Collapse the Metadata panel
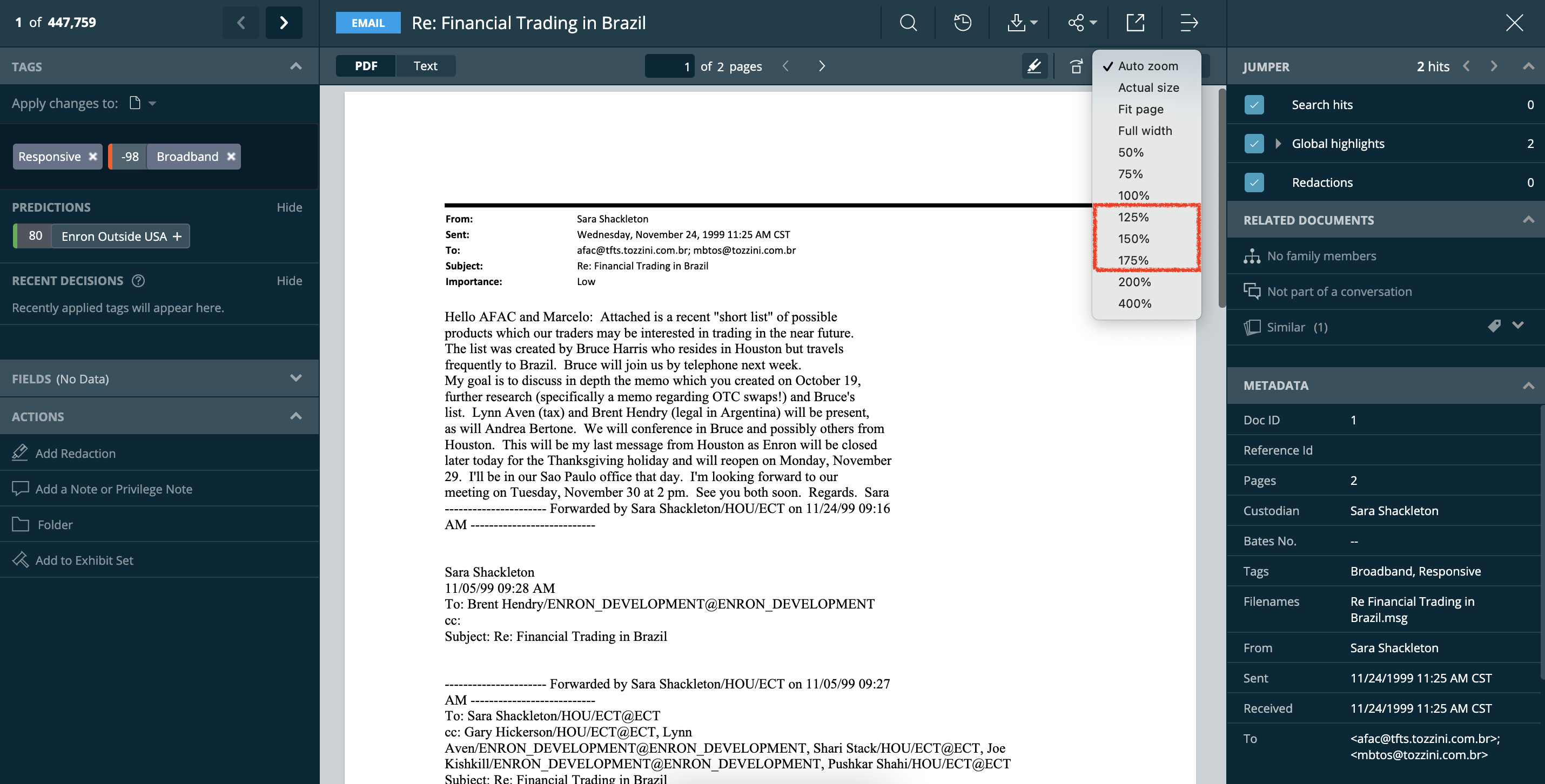The image size is (1545, 784). point(1528,385)
